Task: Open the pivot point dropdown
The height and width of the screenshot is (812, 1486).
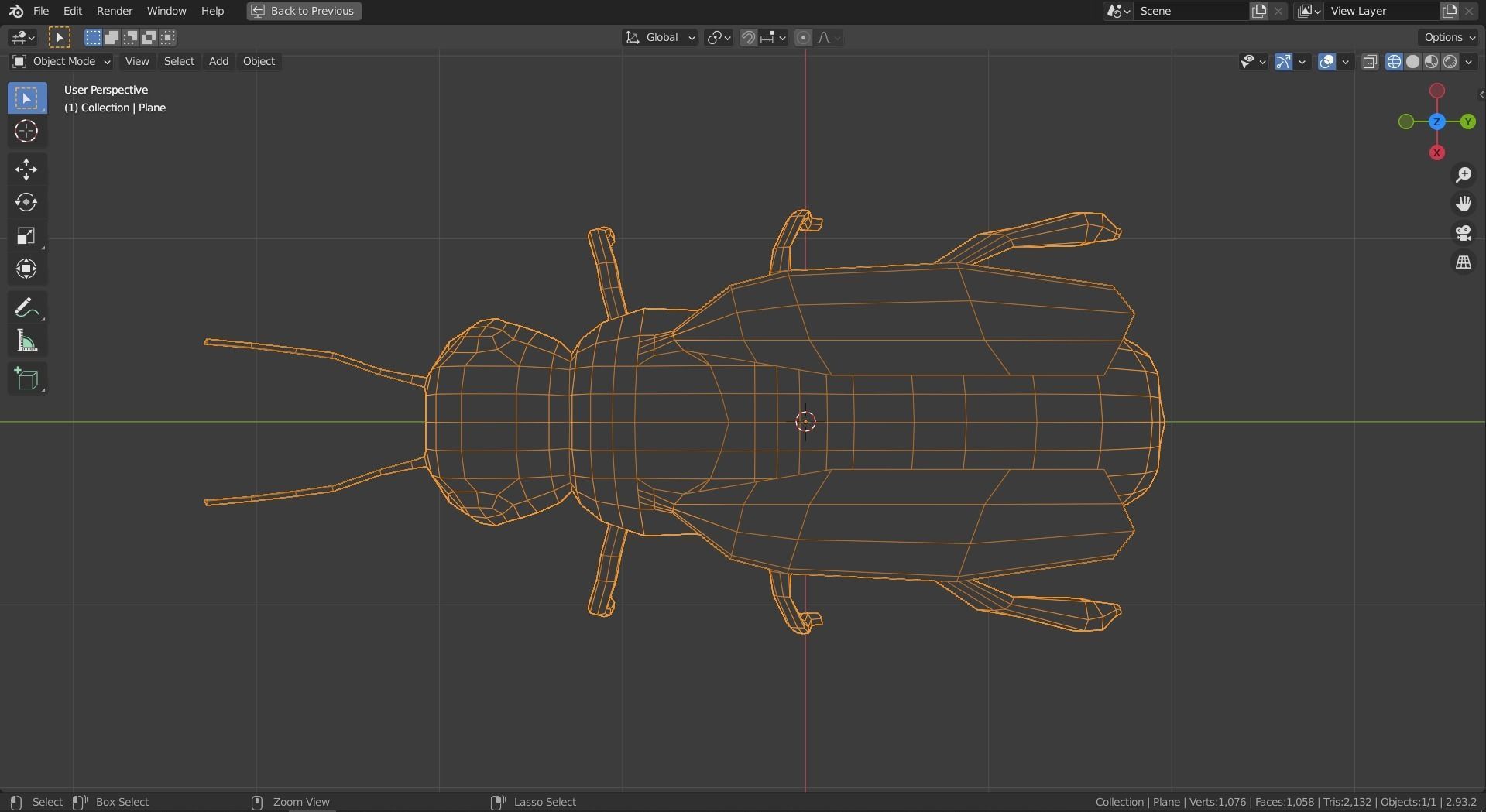Action: (x=719, y=37)
